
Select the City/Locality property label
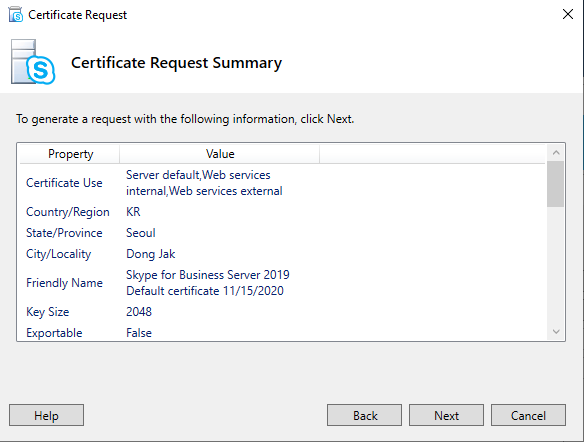pyautogui.click(x=58, y=254)
